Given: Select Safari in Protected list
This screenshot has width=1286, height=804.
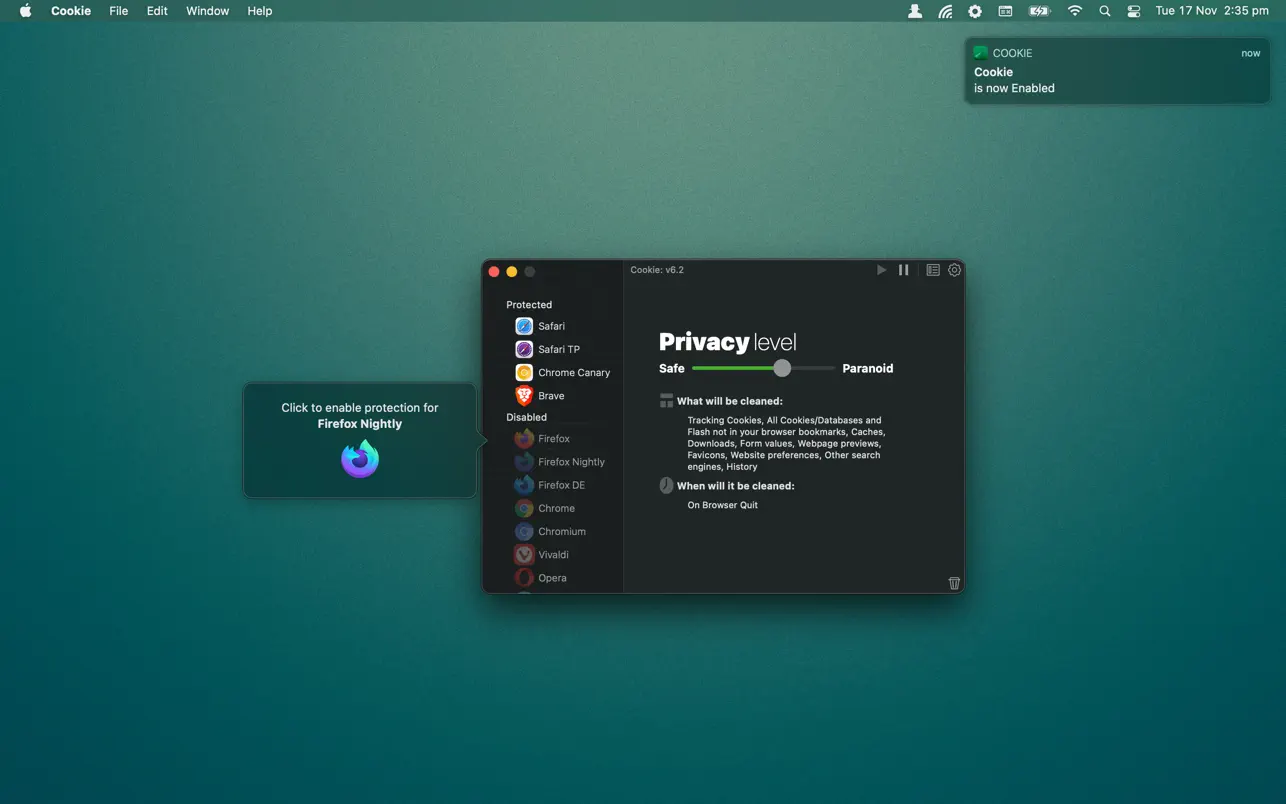Looking at the screenshot, I should click(x=550, y=326).
